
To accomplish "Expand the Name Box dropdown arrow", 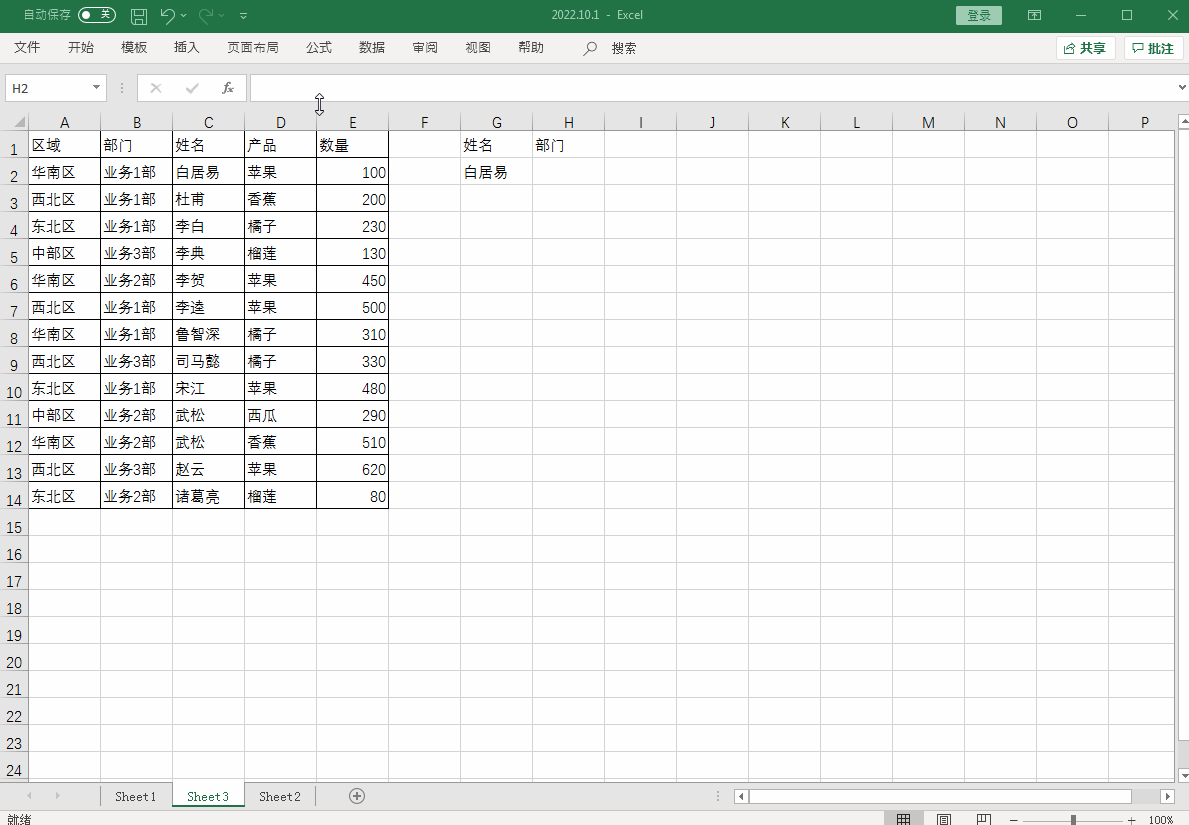I will 96,88.
